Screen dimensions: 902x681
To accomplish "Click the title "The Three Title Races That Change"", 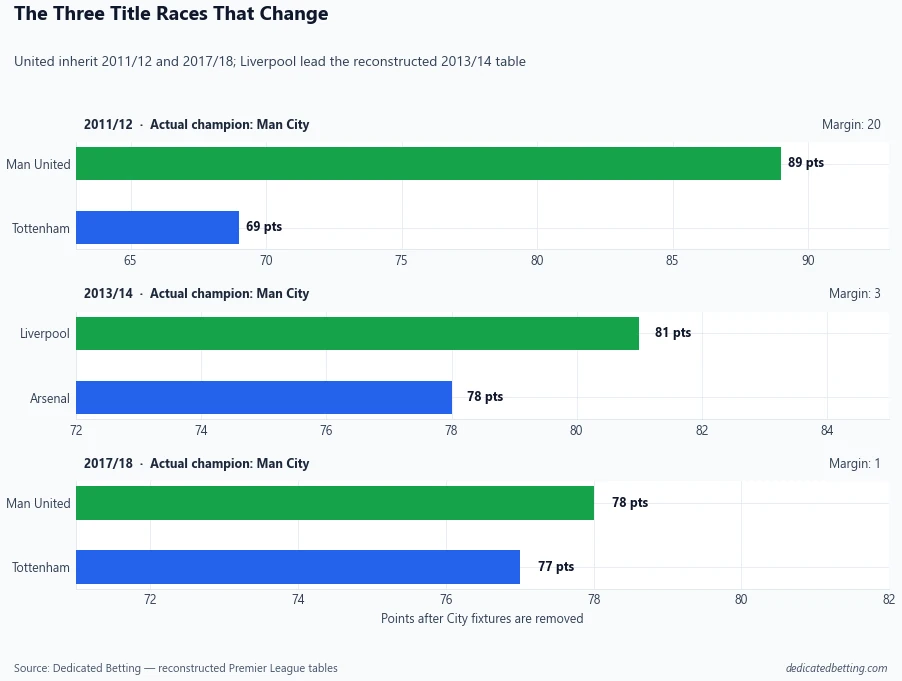I will click(171, 13).
